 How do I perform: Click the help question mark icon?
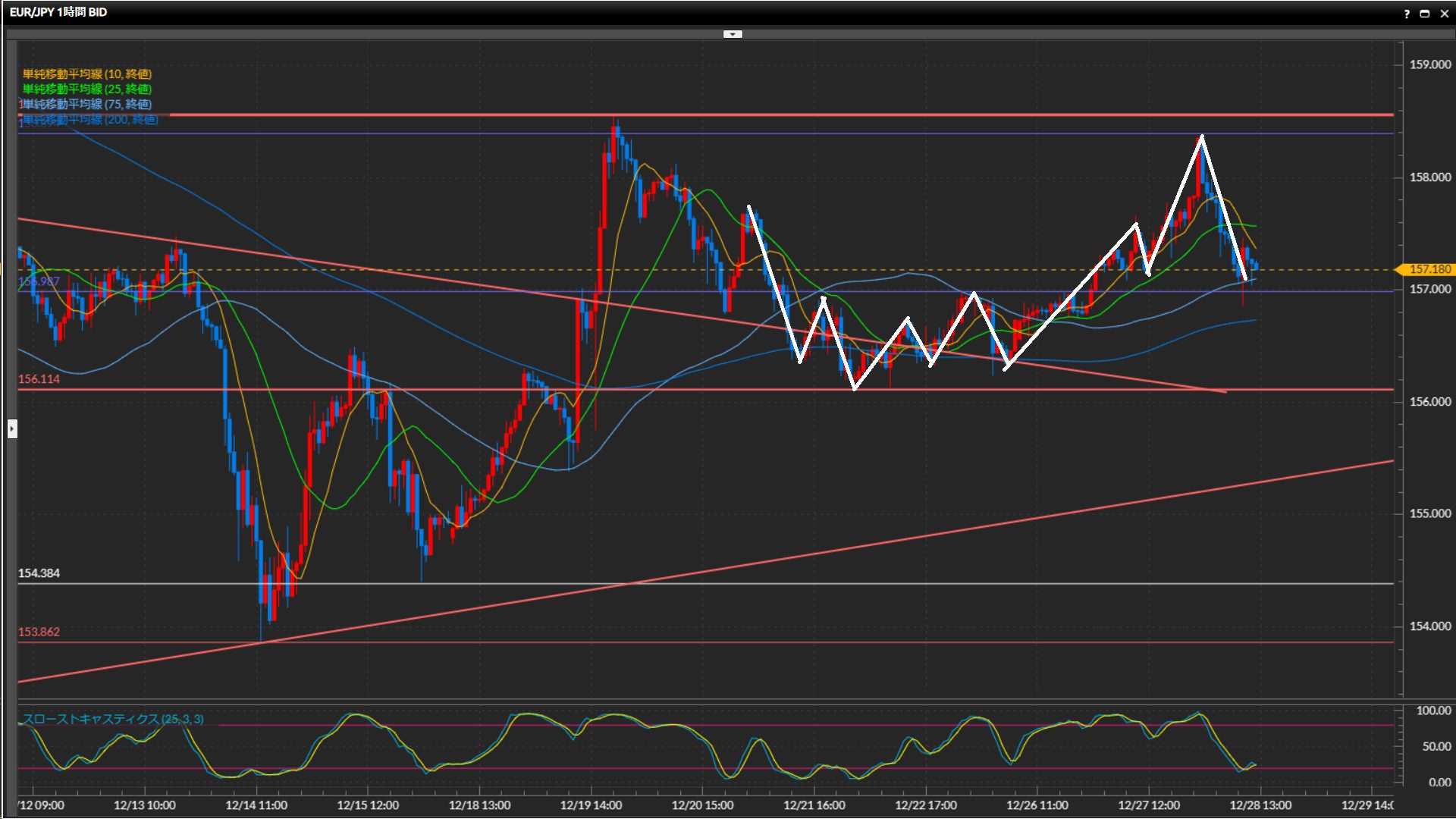tap(1407, 14)
